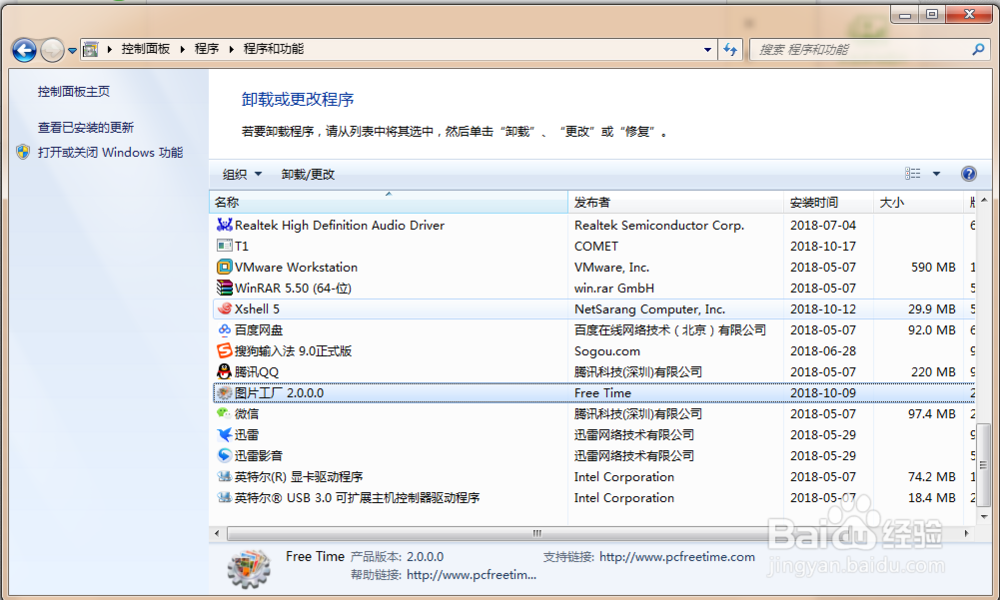The width and height of the screenshot is (1000, 600).
Task: Click the 图片工厂 2.0.0.0 row icon
Action: pos(224,393)
